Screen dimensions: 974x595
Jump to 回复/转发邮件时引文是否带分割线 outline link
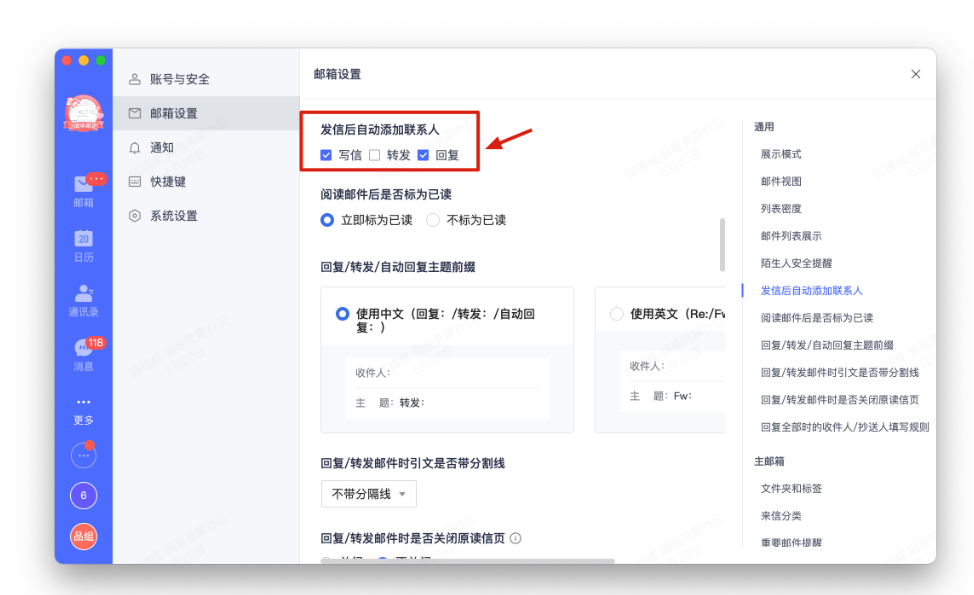pos(840,373)
